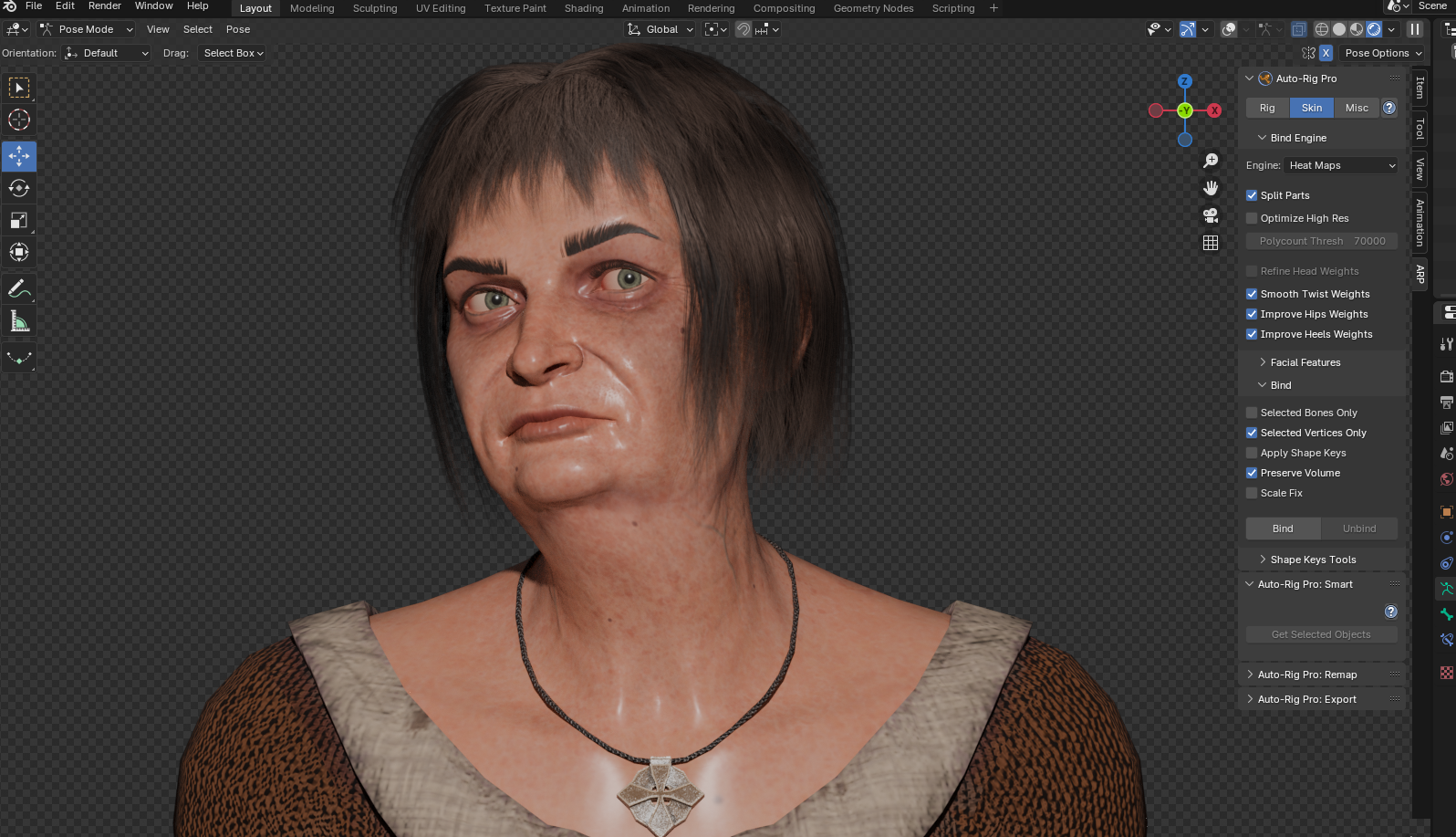Click the Polycount Thresh value field
The width and height of the screenshot is (1456, 837).
1322,241
